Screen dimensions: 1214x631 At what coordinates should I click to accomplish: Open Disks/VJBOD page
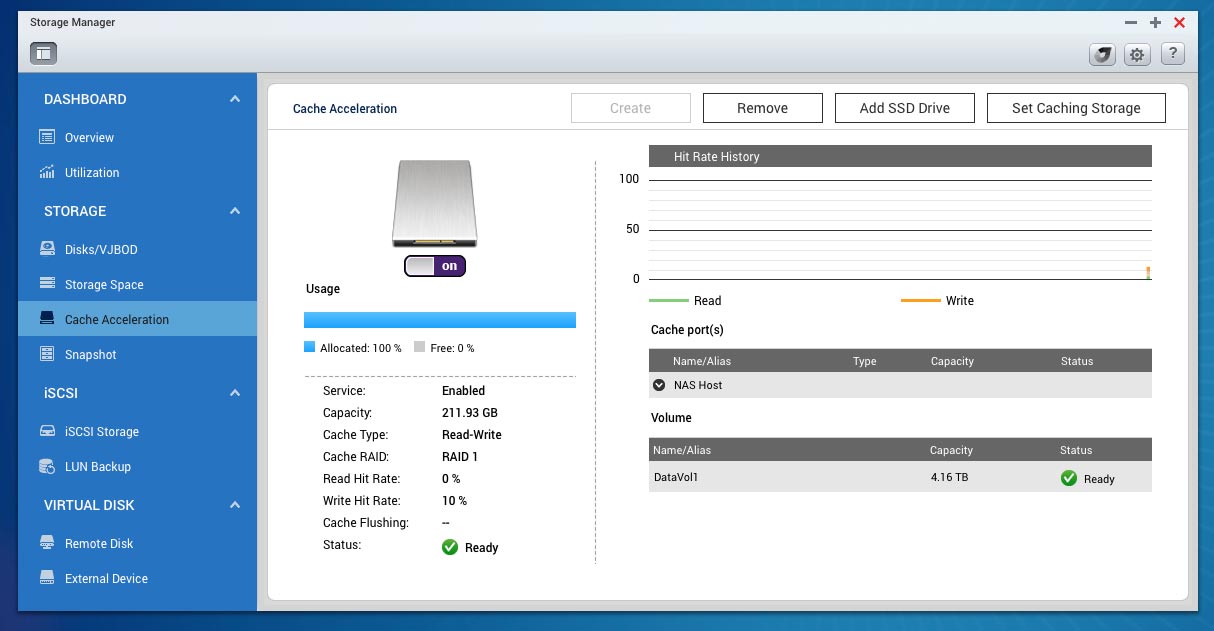tap(101, 249)
